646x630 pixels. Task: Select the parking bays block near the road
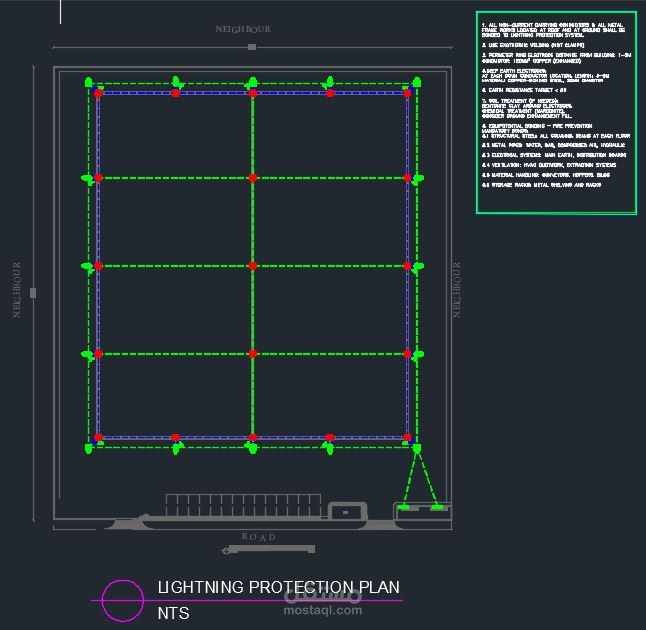click(243, 505)
